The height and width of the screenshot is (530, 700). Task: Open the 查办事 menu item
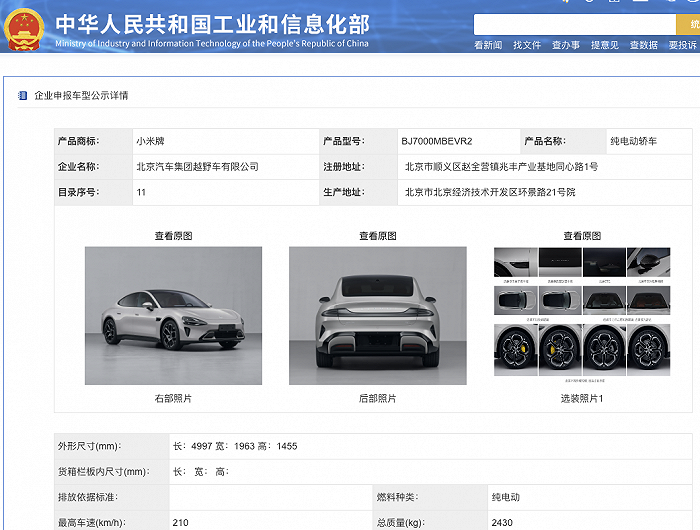566,45
